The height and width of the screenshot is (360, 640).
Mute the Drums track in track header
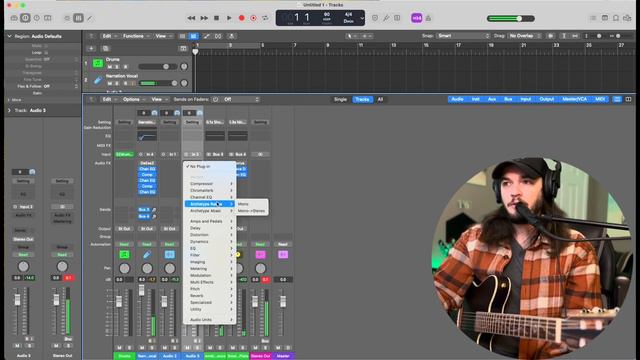click(109, 67)
